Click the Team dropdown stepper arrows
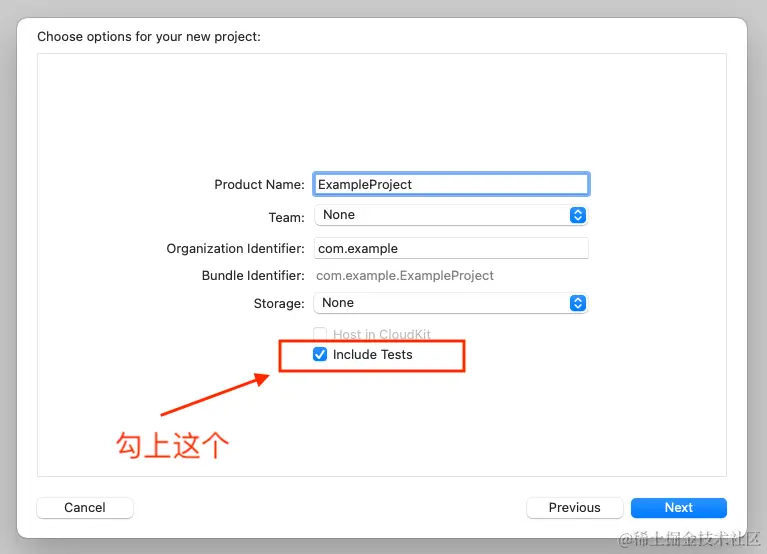 (578, 215)
